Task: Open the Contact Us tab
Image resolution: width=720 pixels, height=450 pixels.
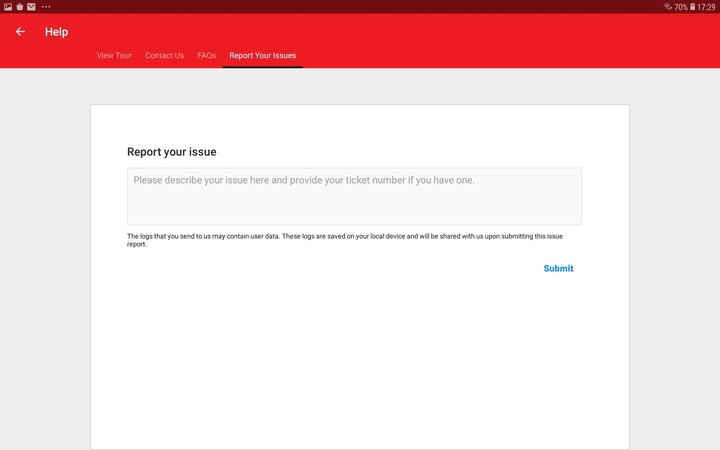Action: [x=164, y=56]
